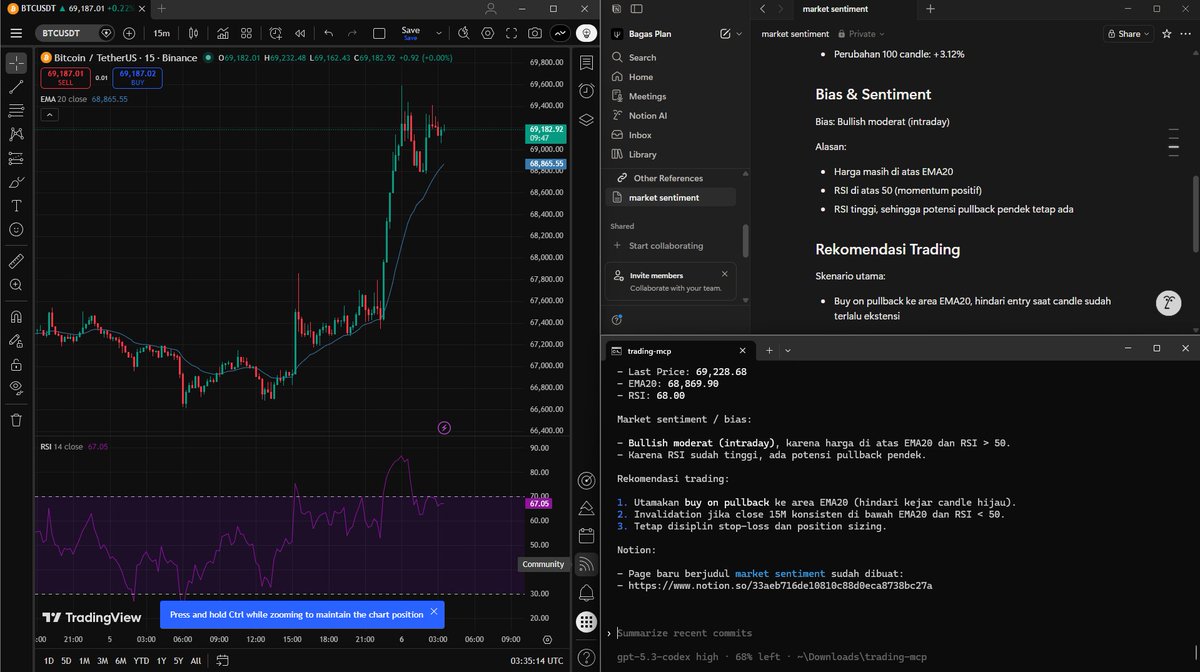Open the Share menu in Notion
The image size is (1200, 672).
1128,33
